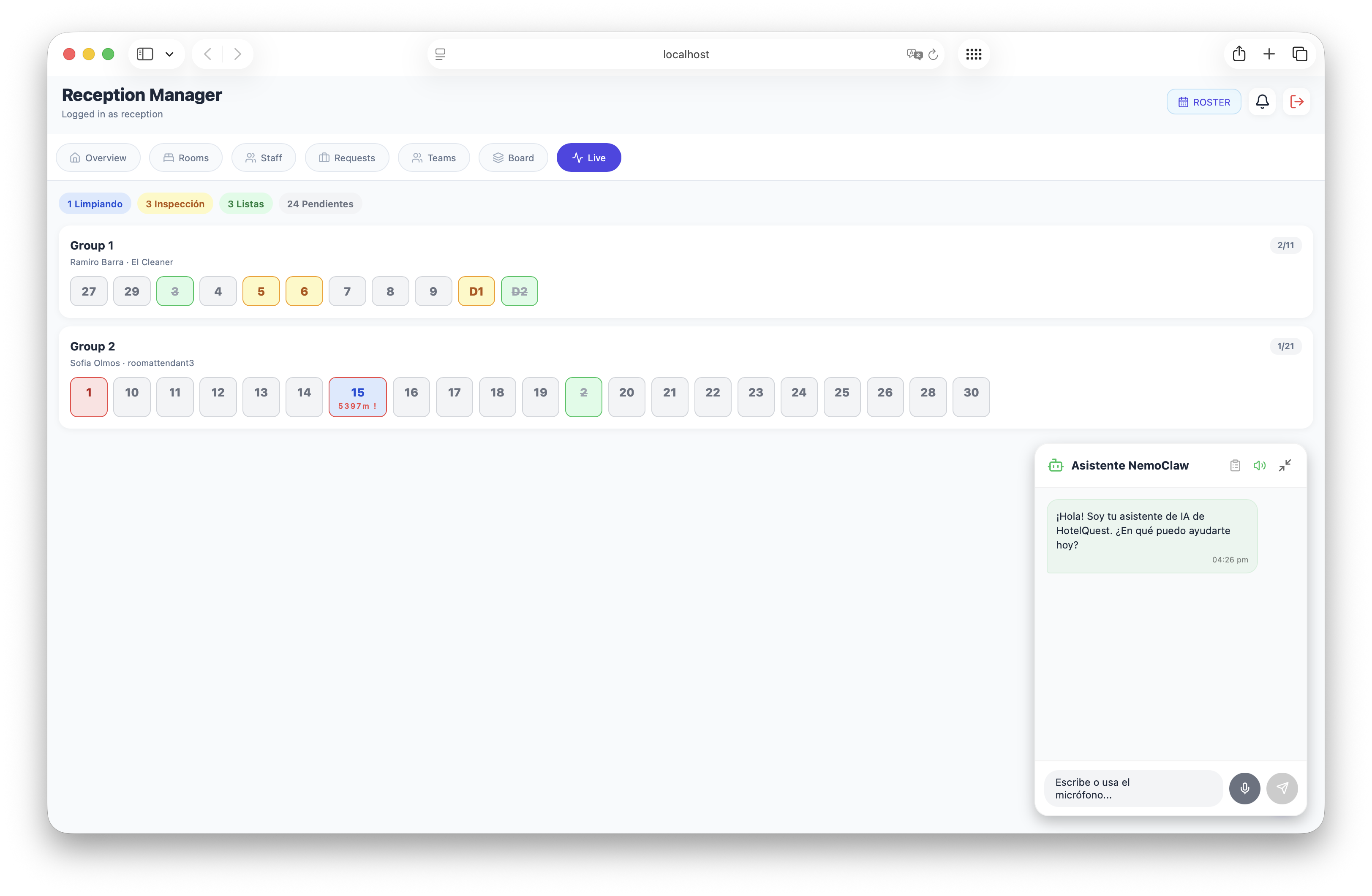This screenshot has height=896, width=1372.
Task: Select room 30 tile
Action: click(x=972, y=396)
